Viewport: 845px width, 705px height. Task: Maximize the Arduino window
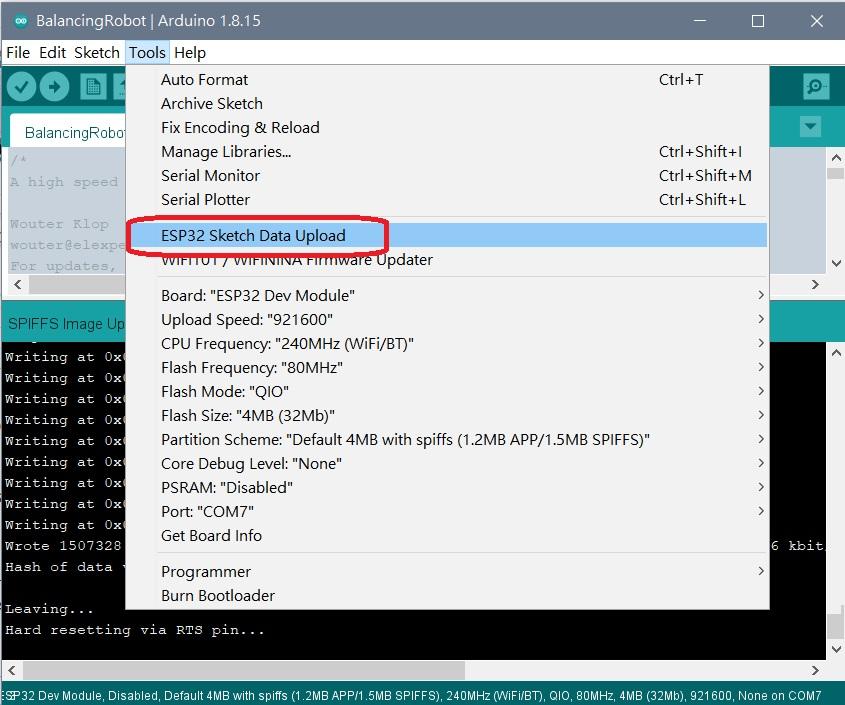(758, 21)
